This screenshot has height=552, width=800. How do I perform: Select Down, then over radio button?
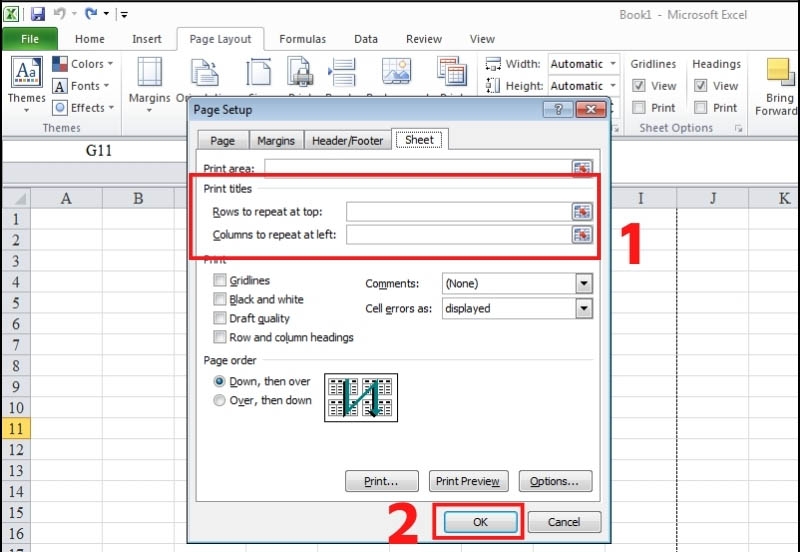[x=219, y=381]
